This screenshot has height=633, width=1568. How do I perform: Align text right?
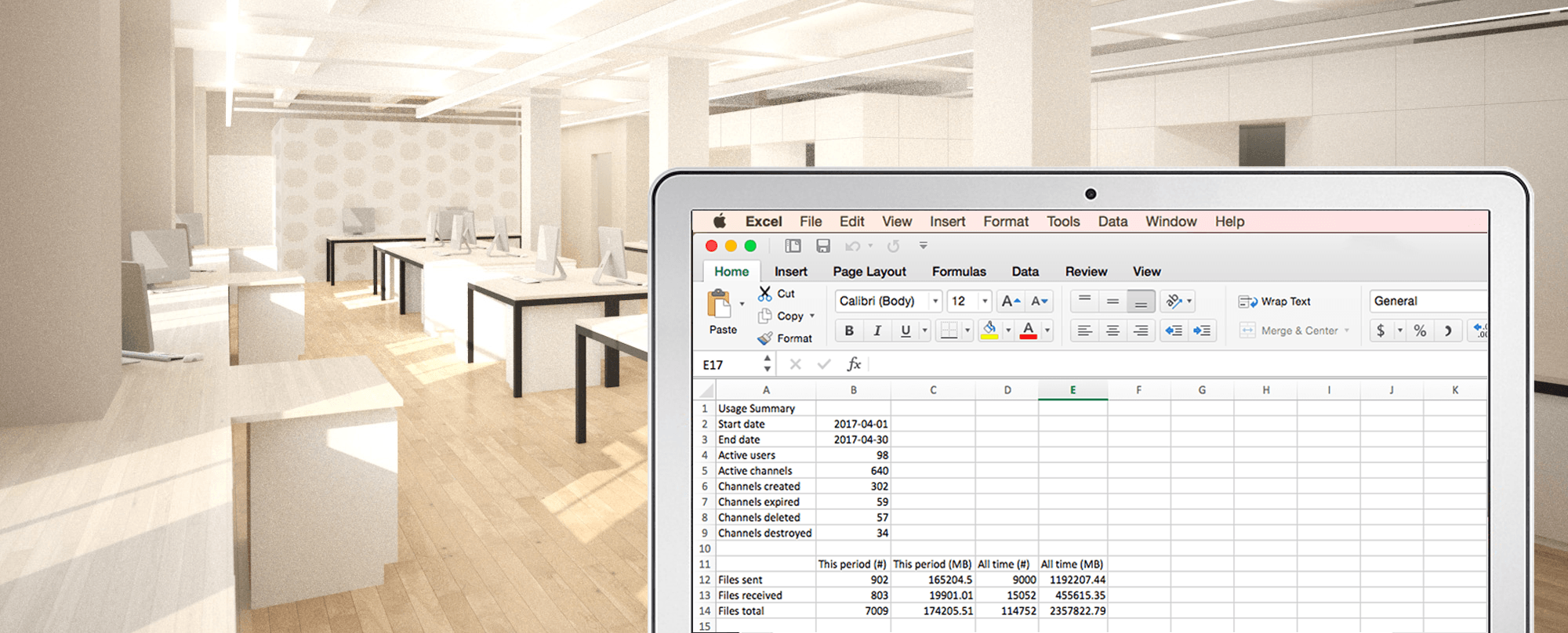[1141, 331]
